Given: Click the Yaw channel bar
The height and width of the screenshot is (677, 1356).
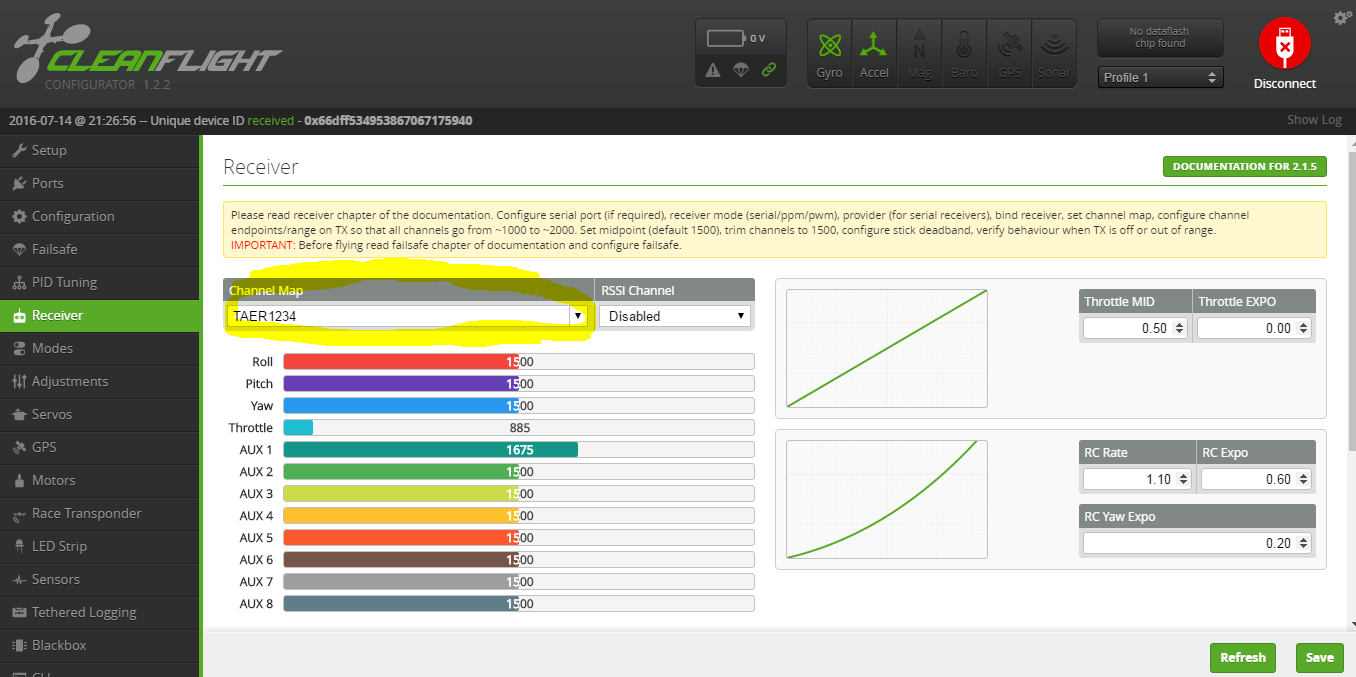Looking at the screenshot, I should (x=519, y=406).
